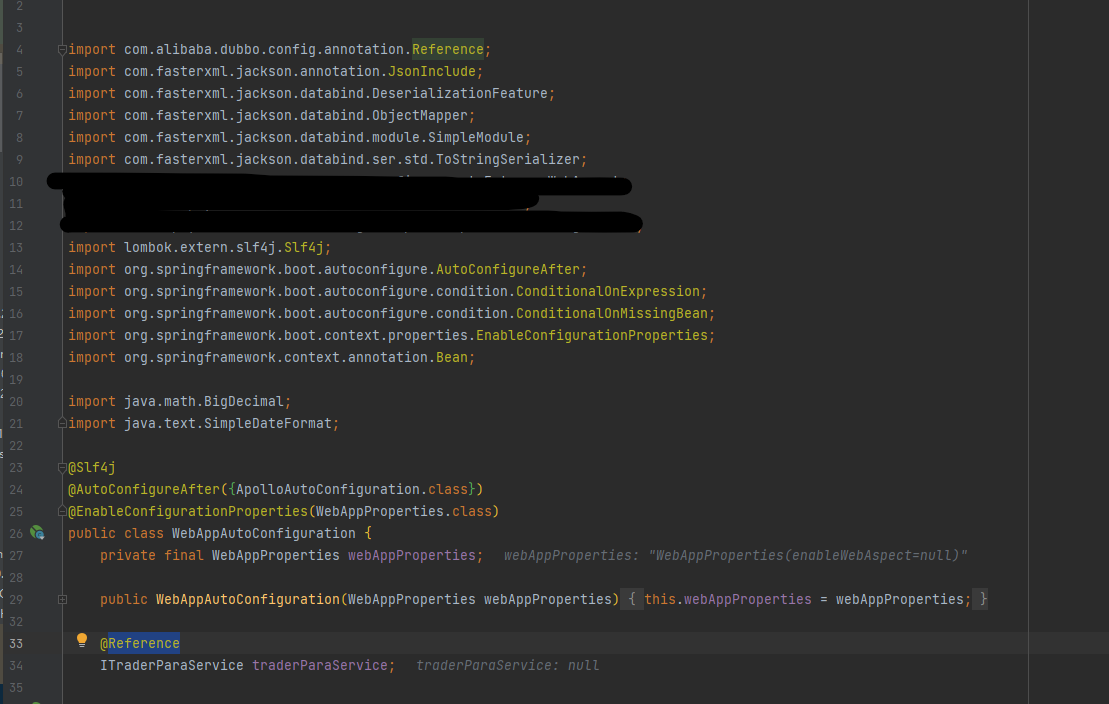Click the Reference class name in the dubbo import
The height and width of the screenshot is (704, 1109).
point(448,50)
